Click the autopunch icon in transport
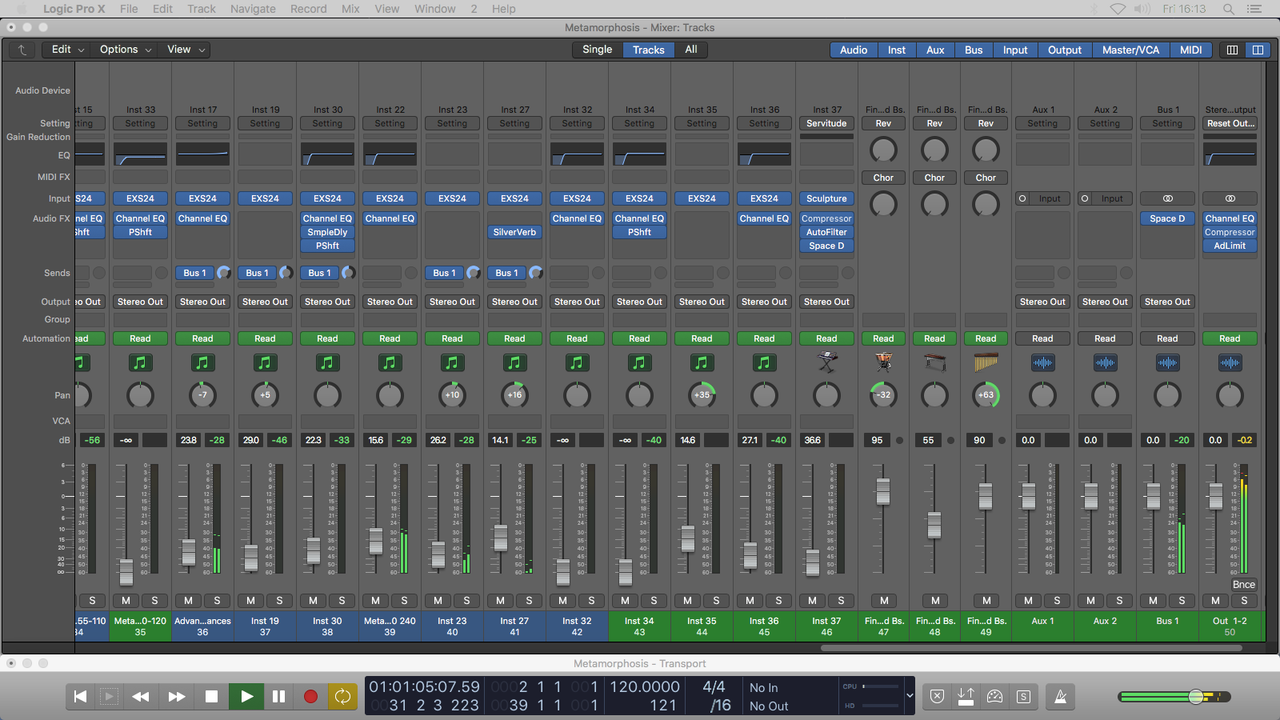The image size is (1280, 720). (966, 696)
